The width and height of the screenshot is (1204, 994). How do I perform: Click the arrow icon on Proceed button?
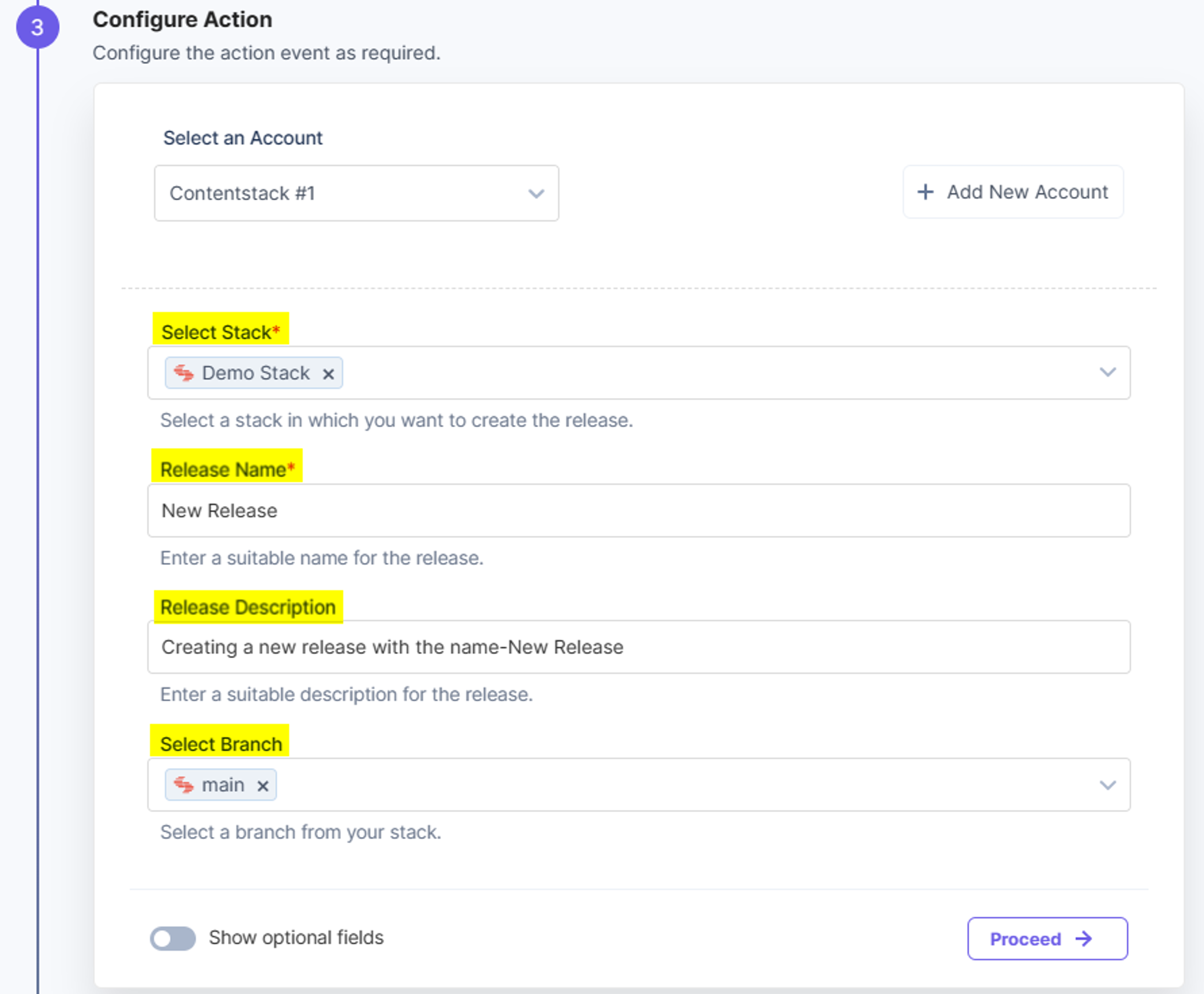[1084, 939]
